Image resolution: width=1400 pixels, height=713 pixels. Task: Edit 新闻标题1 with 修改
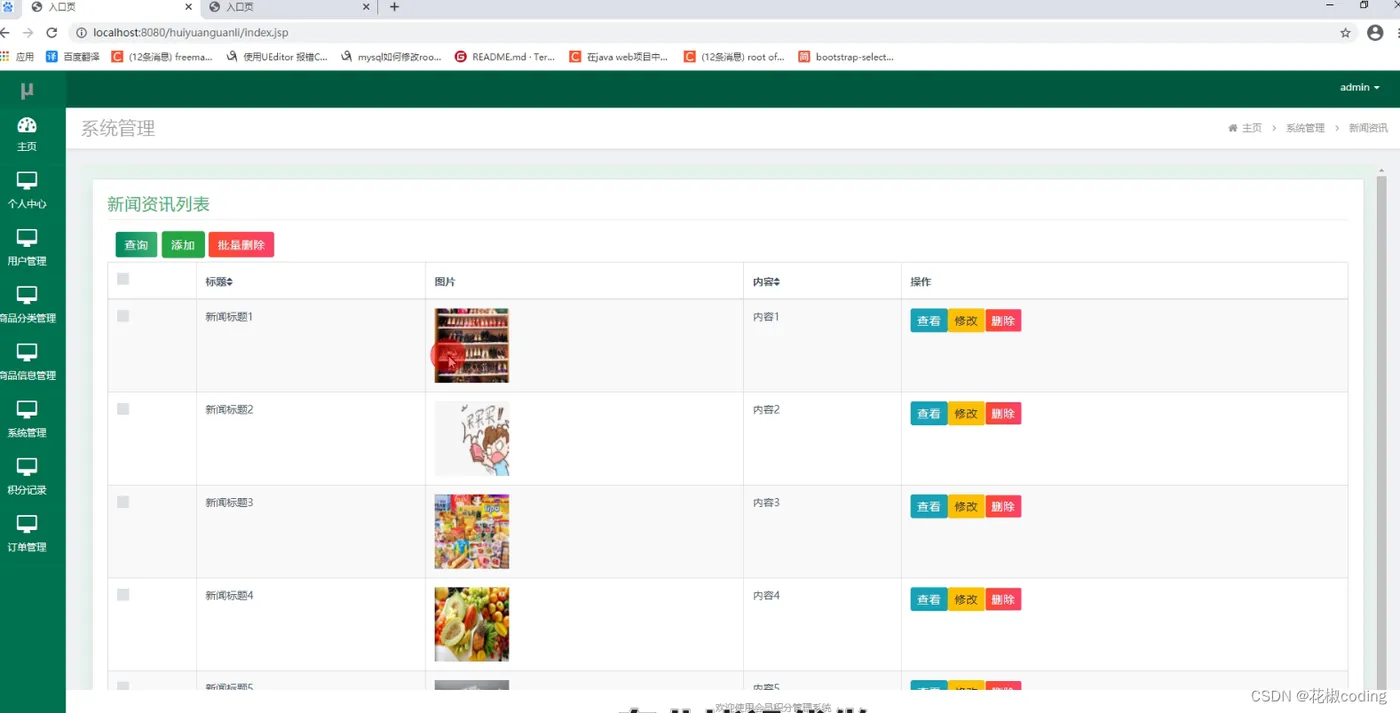966,321
